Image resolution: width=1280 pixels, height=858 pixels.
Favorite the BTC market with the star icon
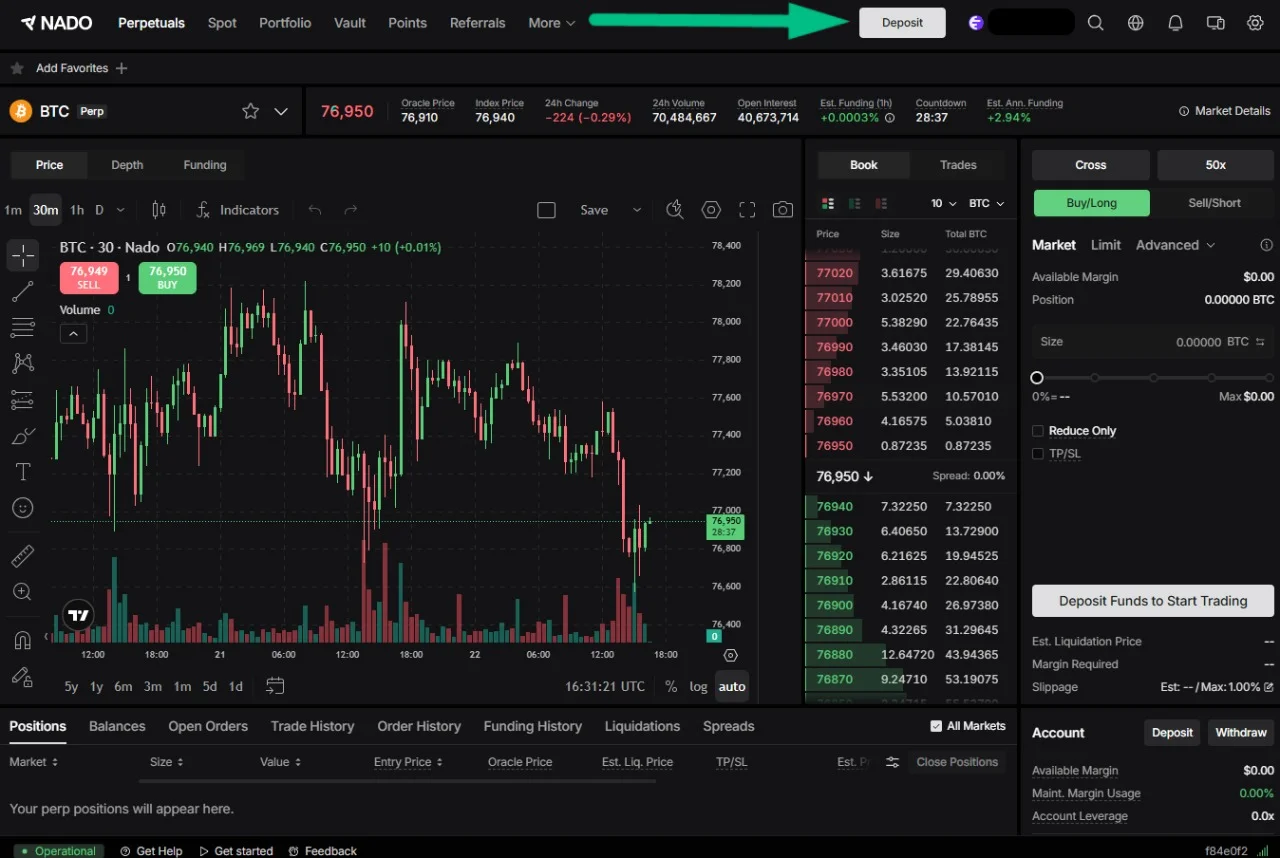(x=251, y=111)
